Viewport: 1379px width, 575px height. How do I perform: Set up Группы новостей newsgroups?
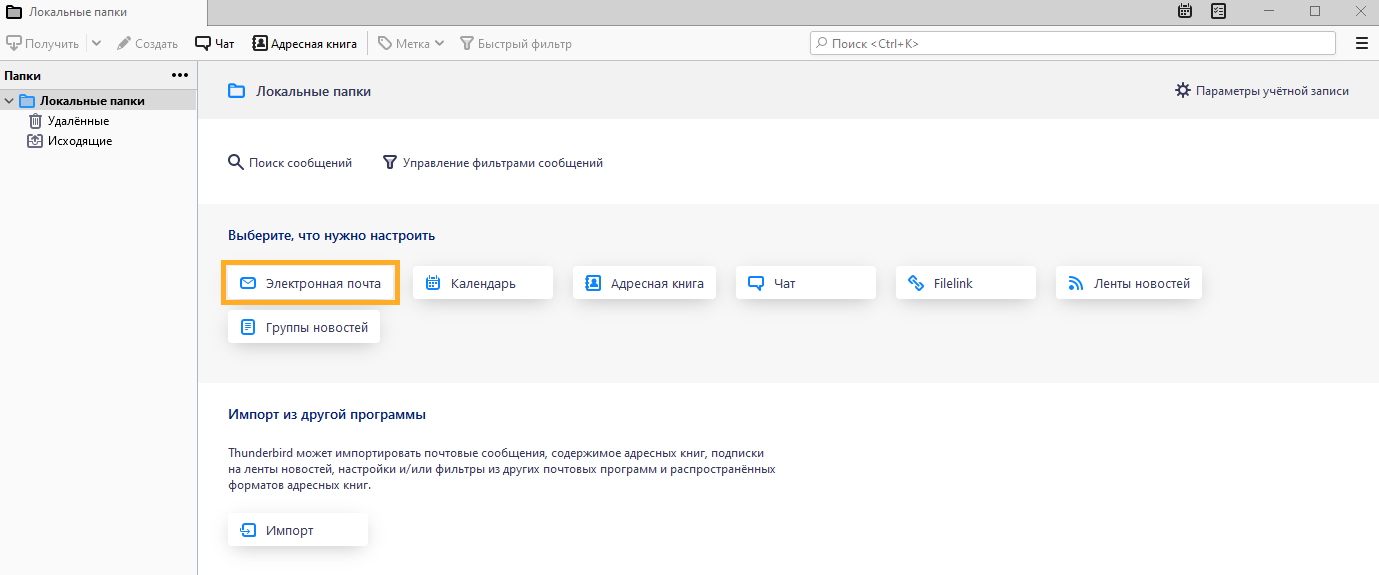click(x=304, y=327)
